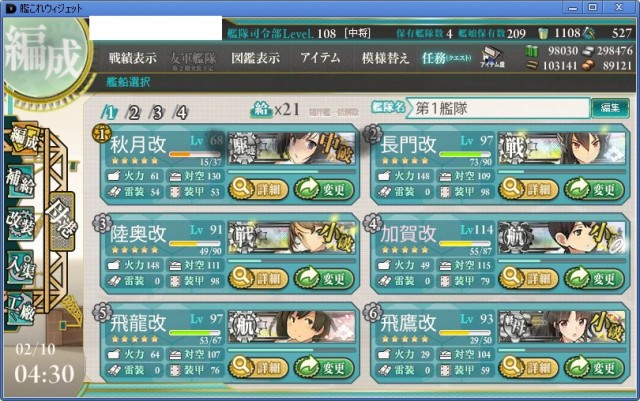
Task: Click the 編集 edit fleet name button
Action: [x=610, y=108]
